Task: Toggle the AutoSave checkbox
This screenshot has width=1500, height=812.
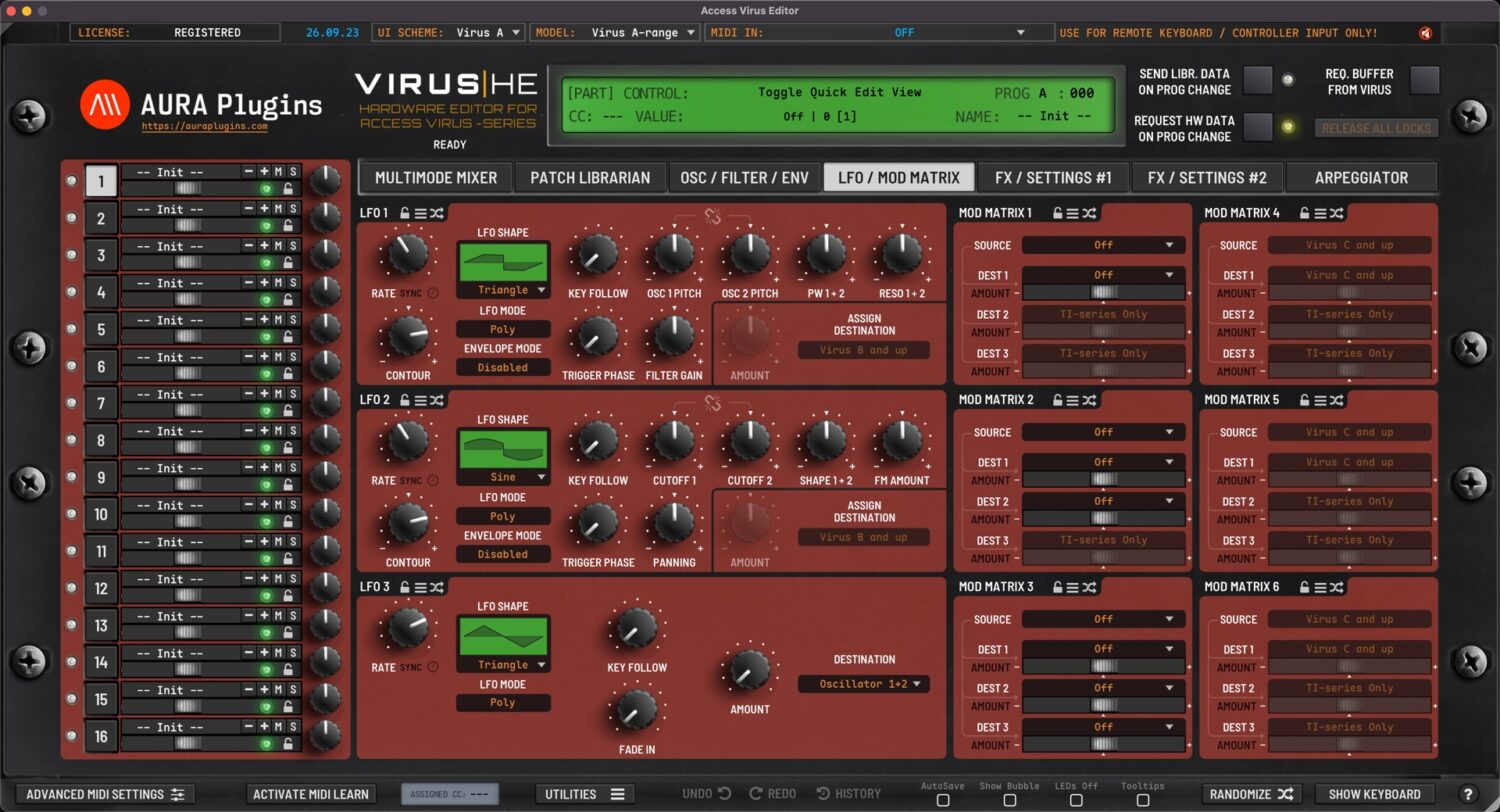Action: [943, 800]
